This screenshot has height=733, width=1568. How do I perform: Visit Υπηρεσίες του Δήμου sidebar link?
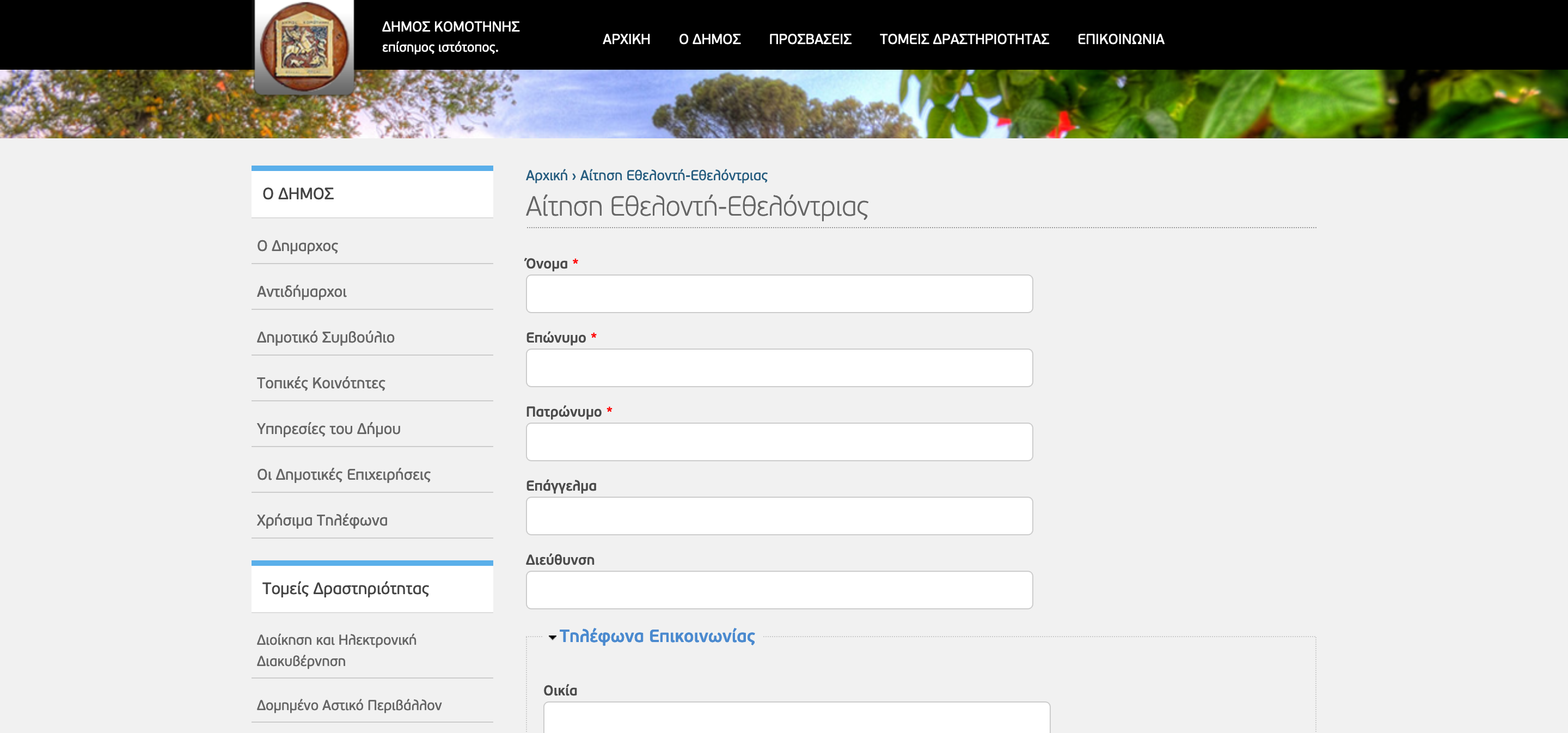pos(328,429)
